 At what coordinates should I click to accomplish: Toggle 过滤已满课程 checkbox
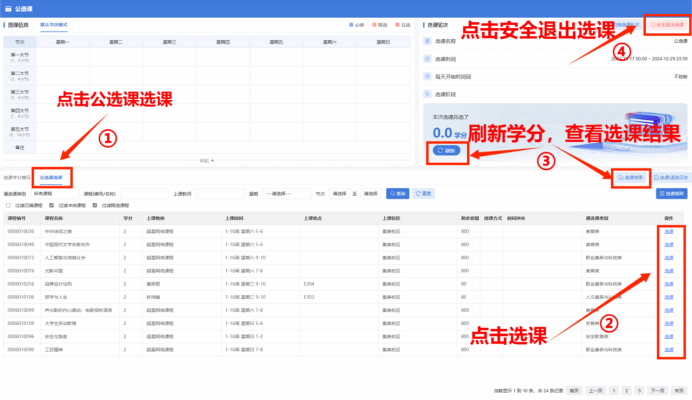click(8, 205)
